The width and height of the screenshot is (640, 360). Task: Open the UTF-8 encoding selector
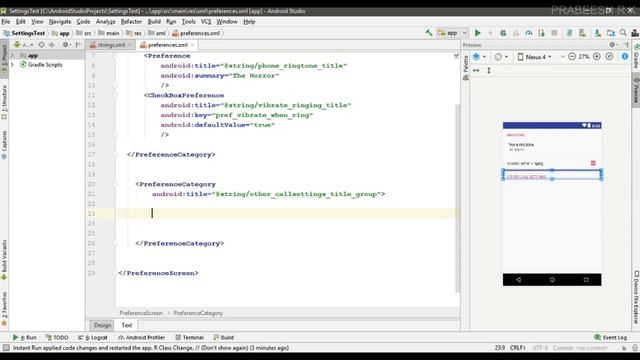pos(540,348)
